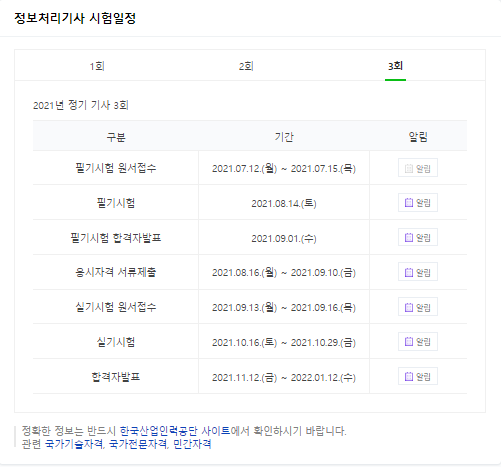Switch to the 1회 tab

tap(97, 66)
